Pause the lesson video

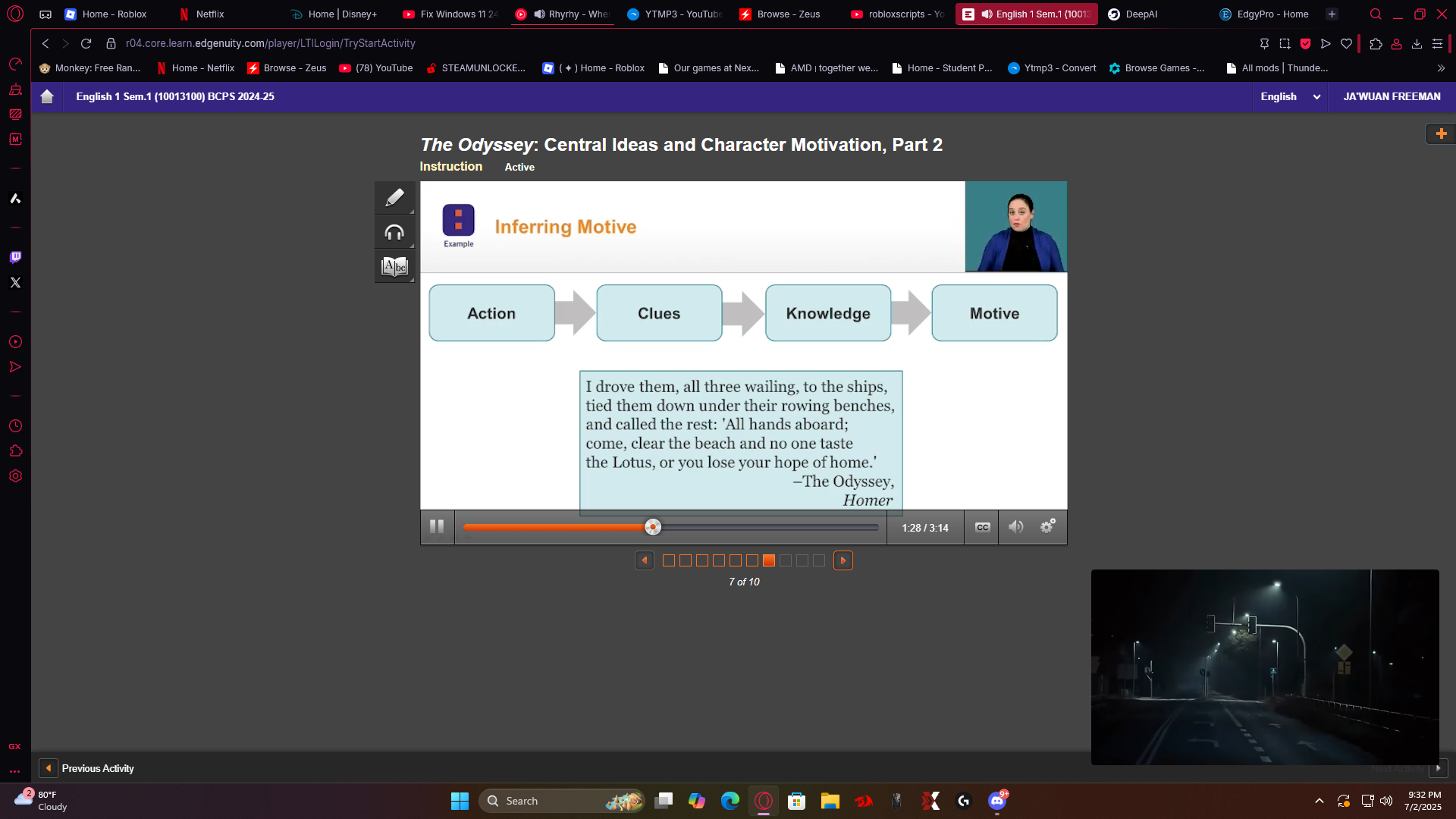[437, 527]
